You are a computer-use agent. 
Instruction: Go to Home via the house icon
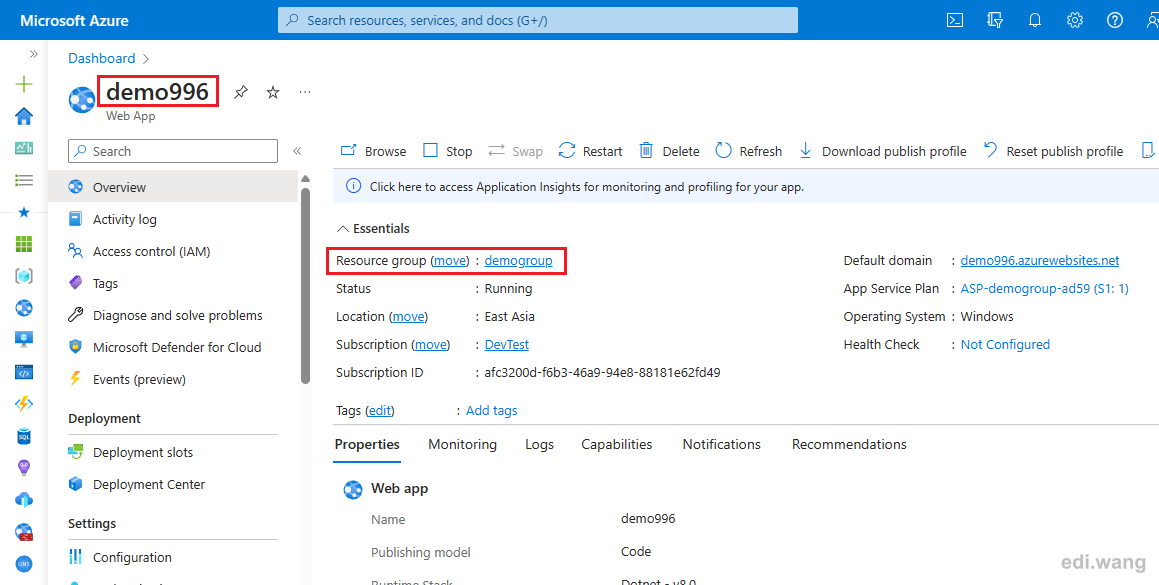[x=24, y=116]
